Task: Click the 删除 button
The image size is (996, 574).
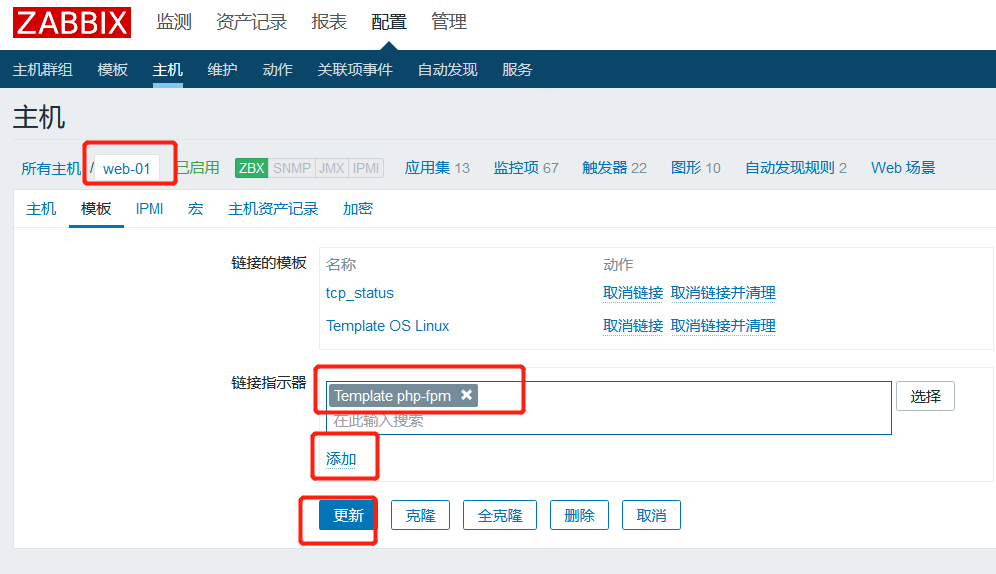Action: pos(579,515)
